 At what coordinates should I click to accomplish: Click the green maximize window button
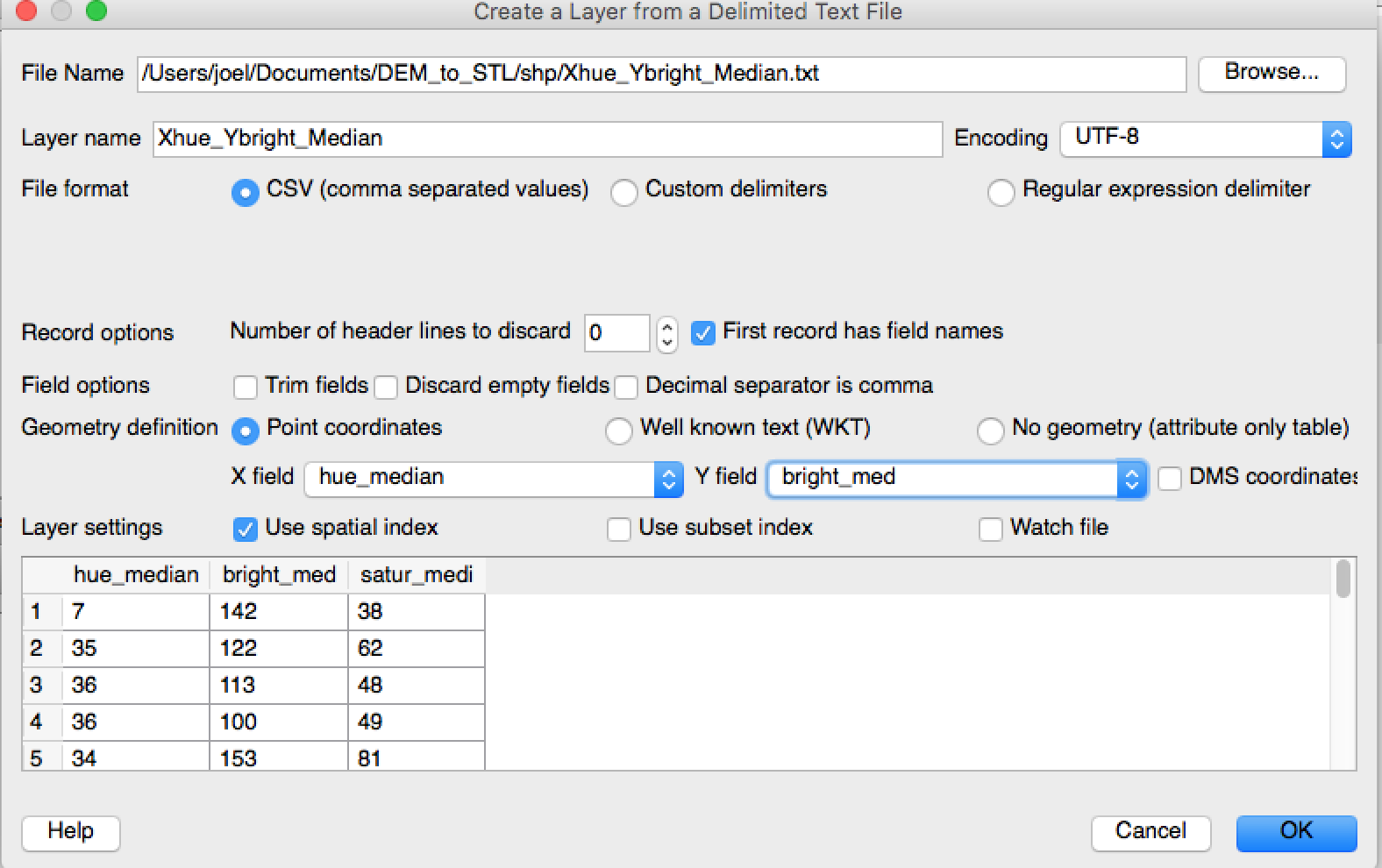(96, 11)
